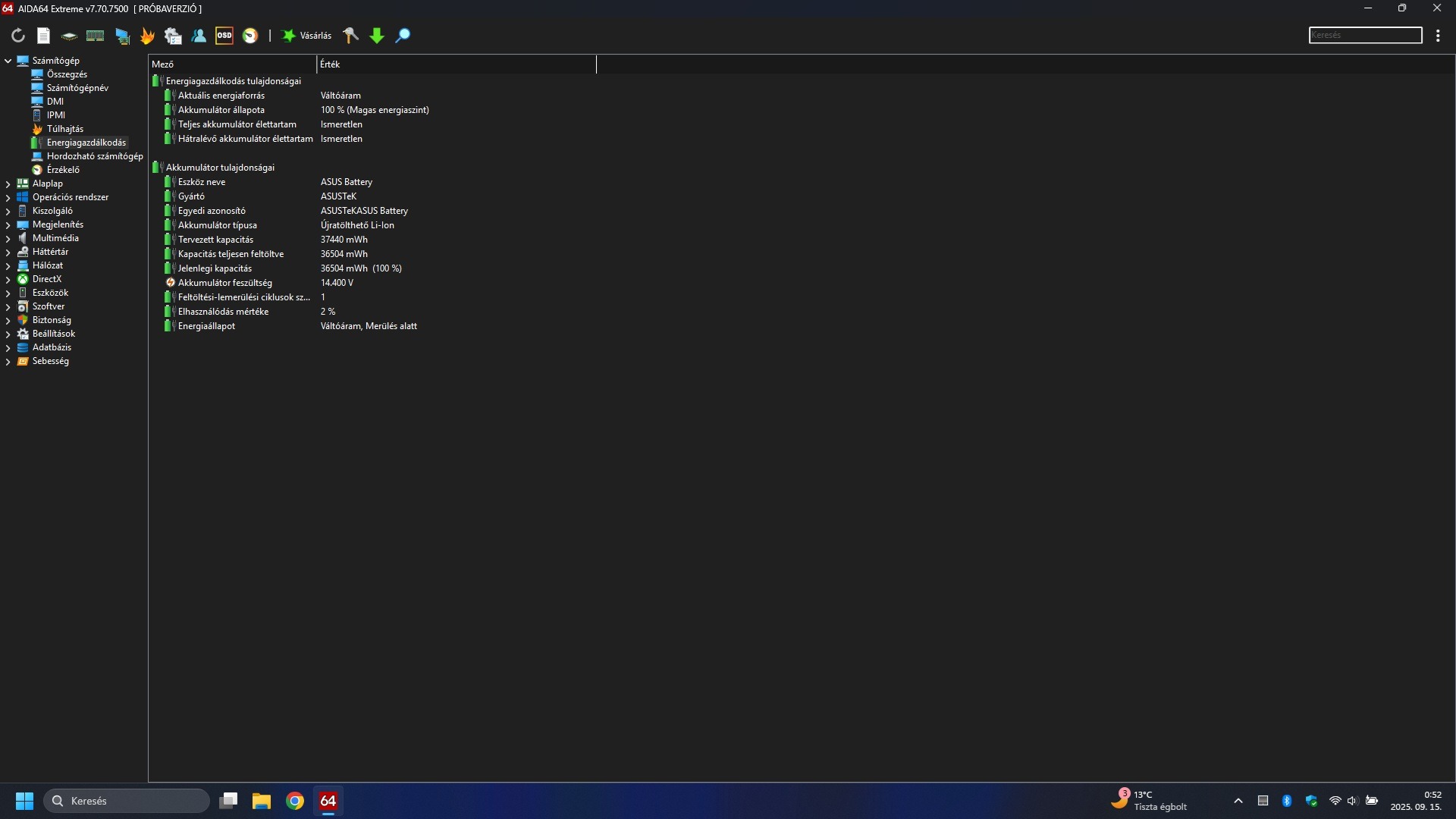Expand the Alaplap tree node
This screenshot has width=1456, height=819.
point(8,184)
